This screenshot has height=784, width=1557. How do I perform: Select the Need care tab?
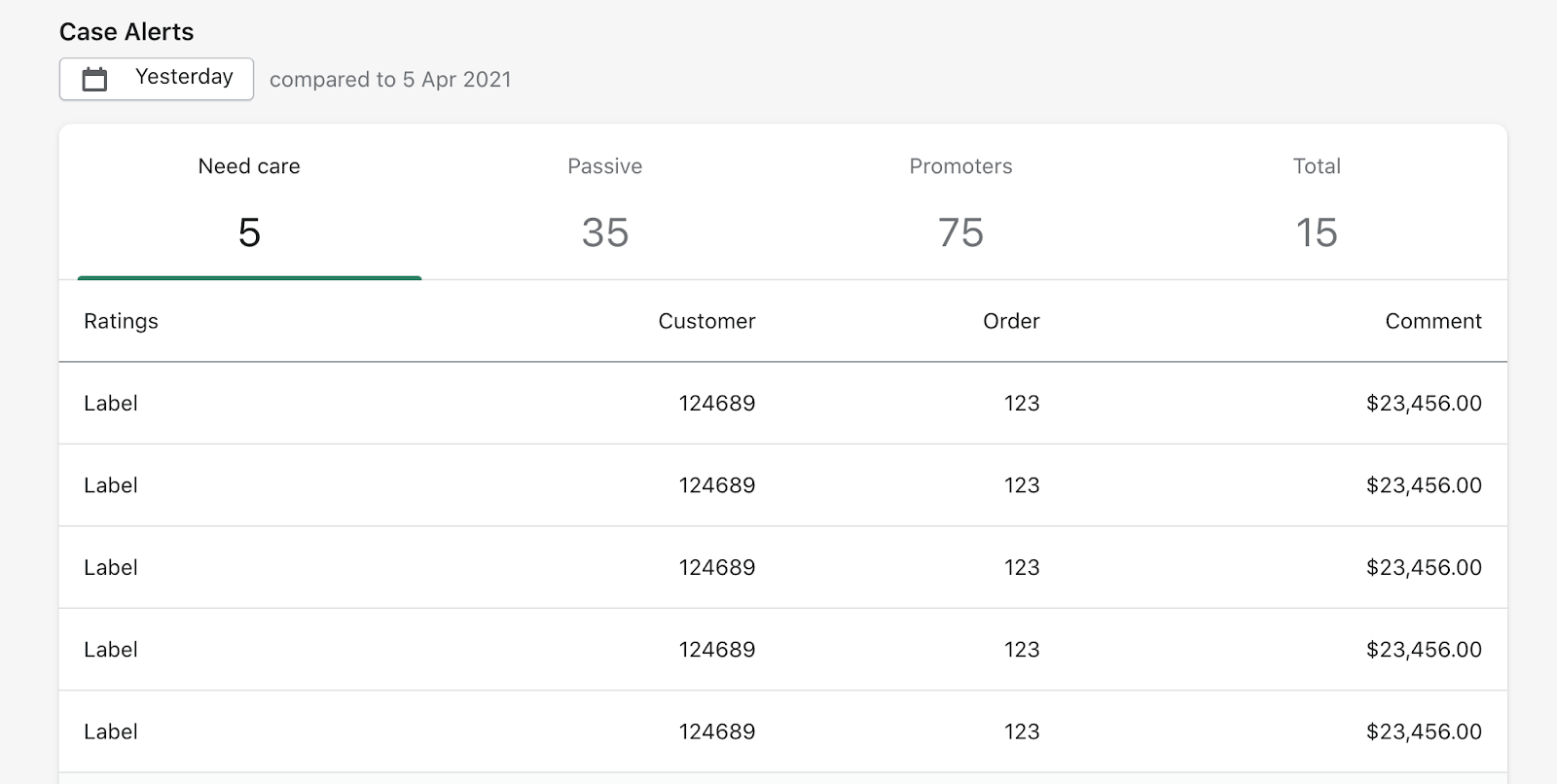pos(249,202)
